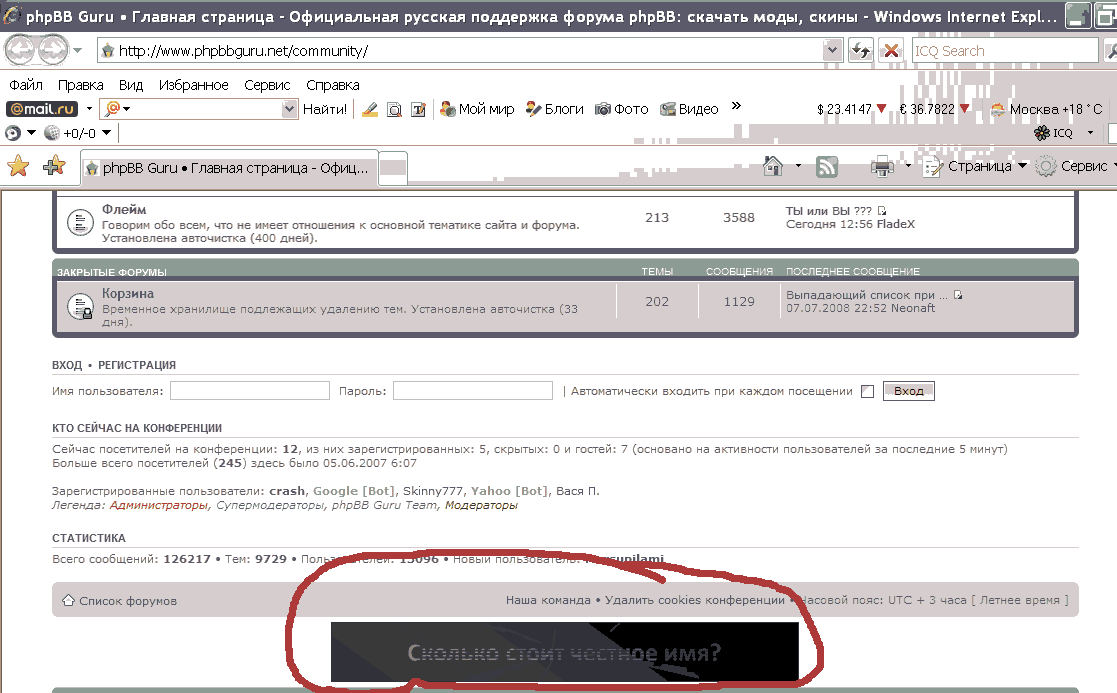This screenshot has height=693, width=1117.
Task: Expand the address bar dropdown
Action: (x=832, y=50)
